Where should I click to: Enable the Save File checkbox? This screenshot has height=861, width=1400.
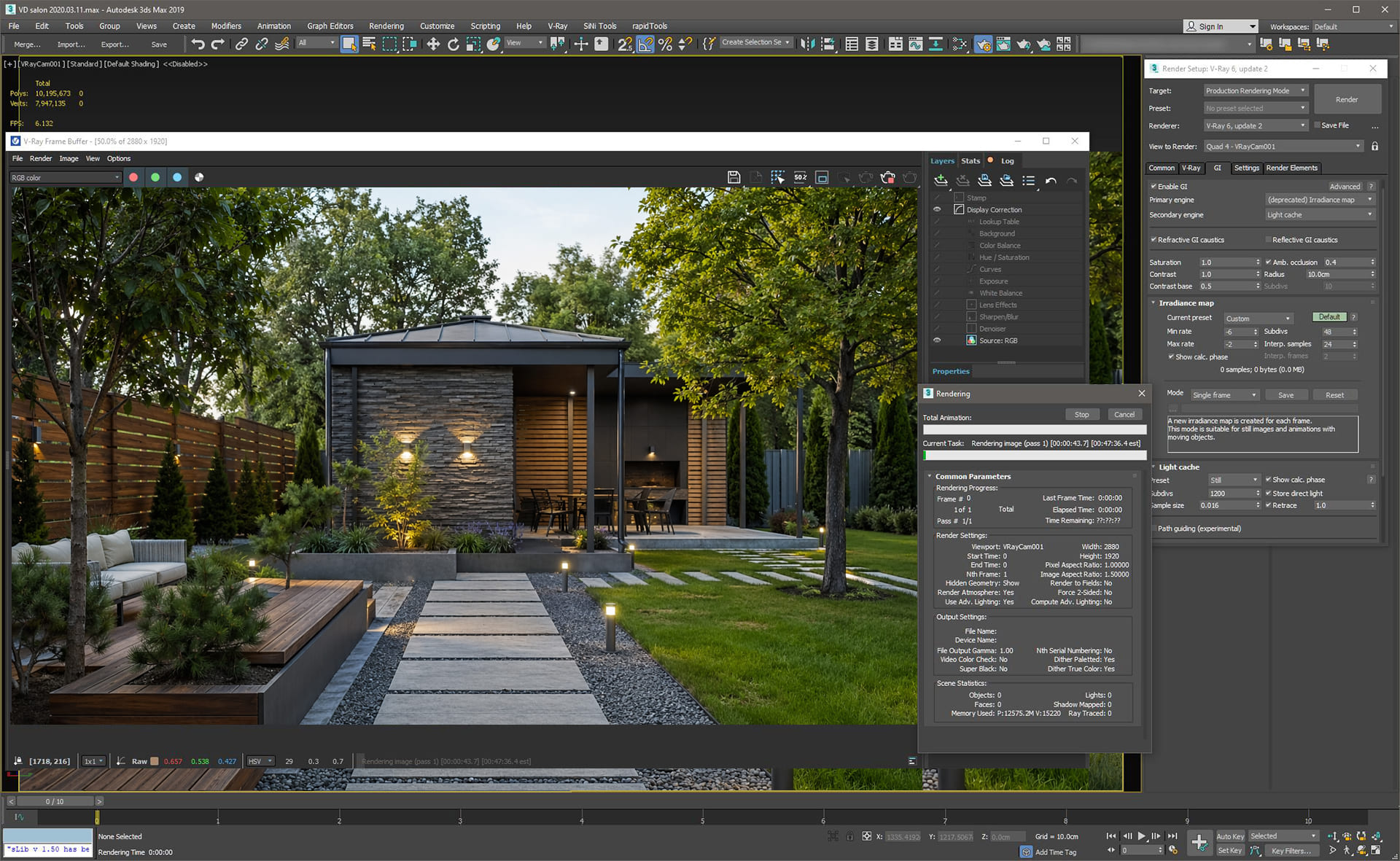[1318, 125]
